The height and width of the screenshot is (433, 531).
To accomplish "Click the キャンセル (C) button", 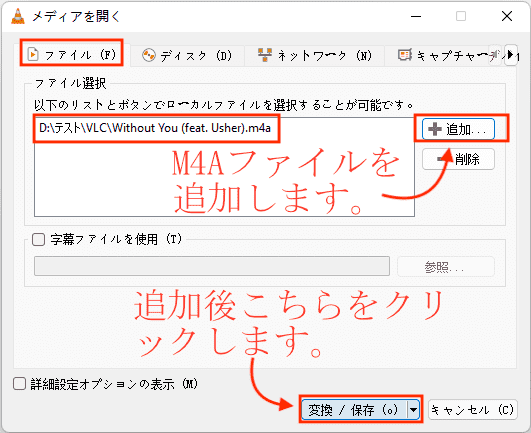I will click(473, 410).
